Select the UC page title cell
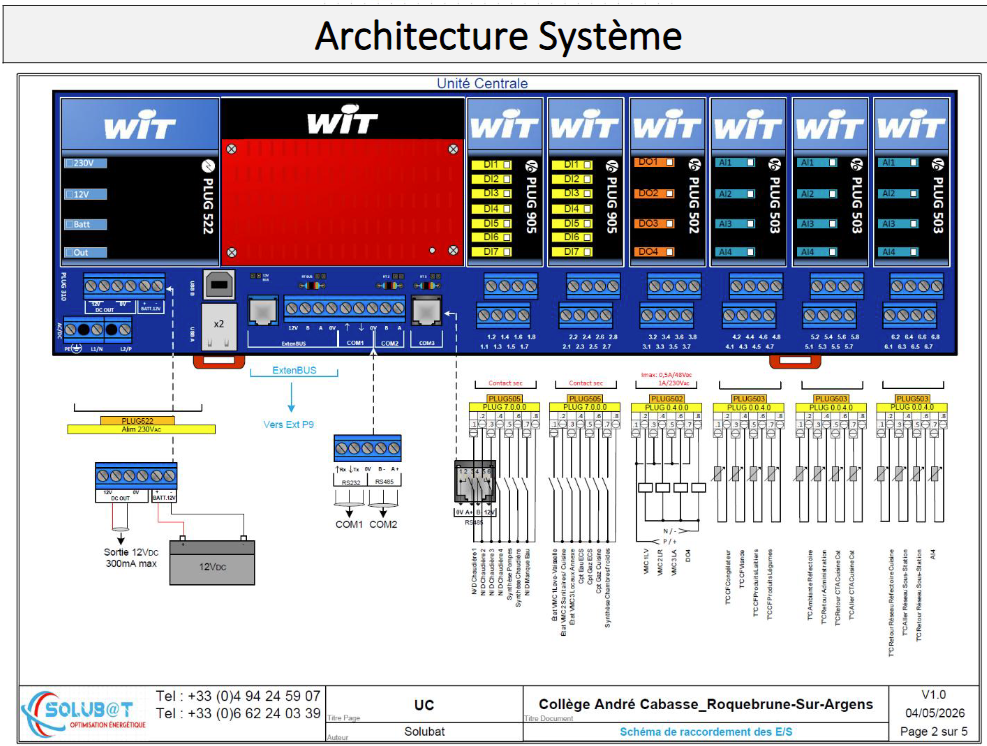Viewport: 987px width, 746px height. click(x=424, y=705)
